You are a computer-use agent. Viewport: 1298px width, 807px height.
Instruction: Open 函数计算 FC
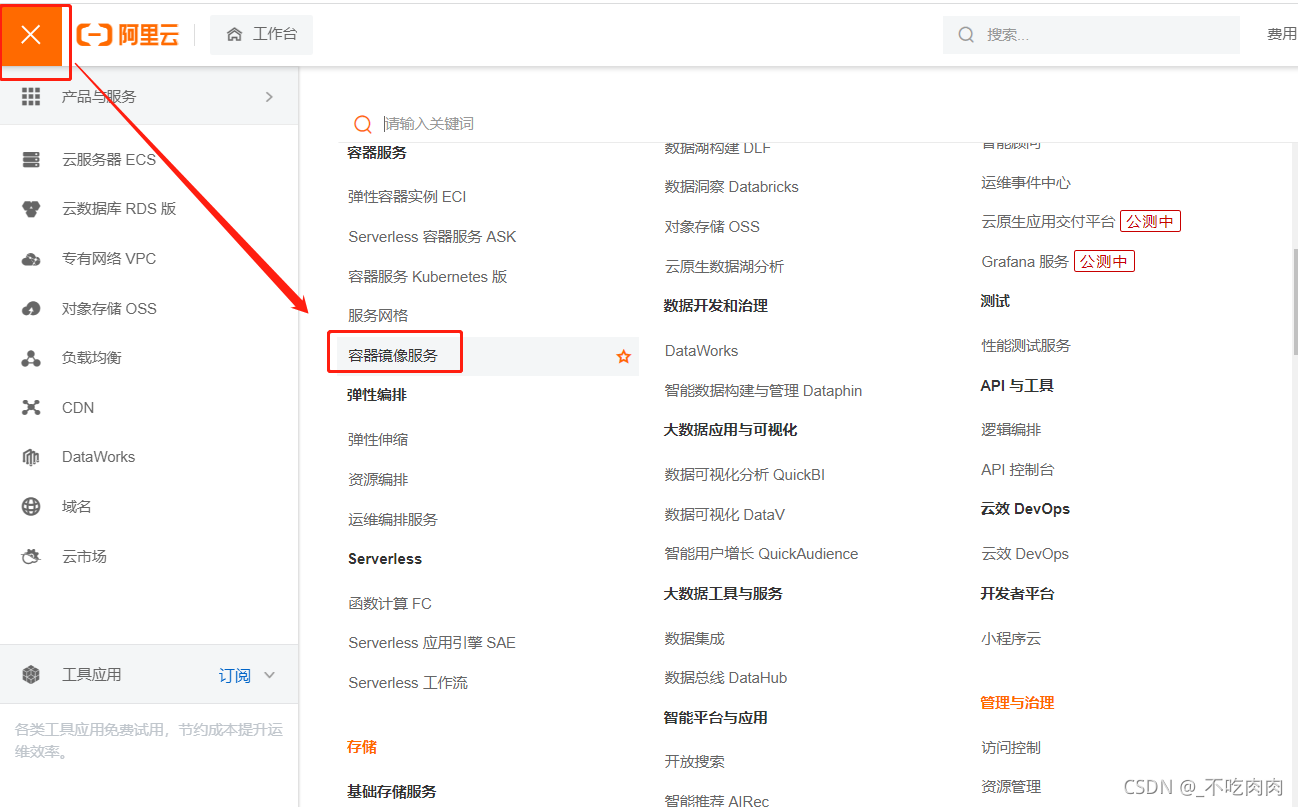(390, 604)
